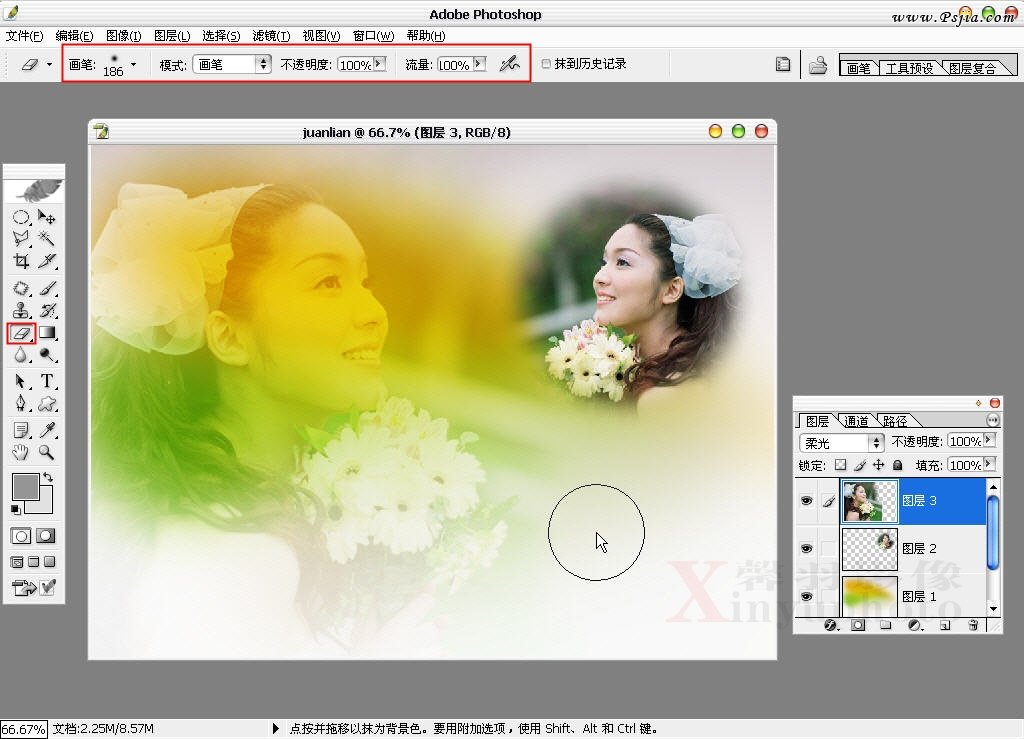Open the 工具预设 palette tab

point(909,69)
